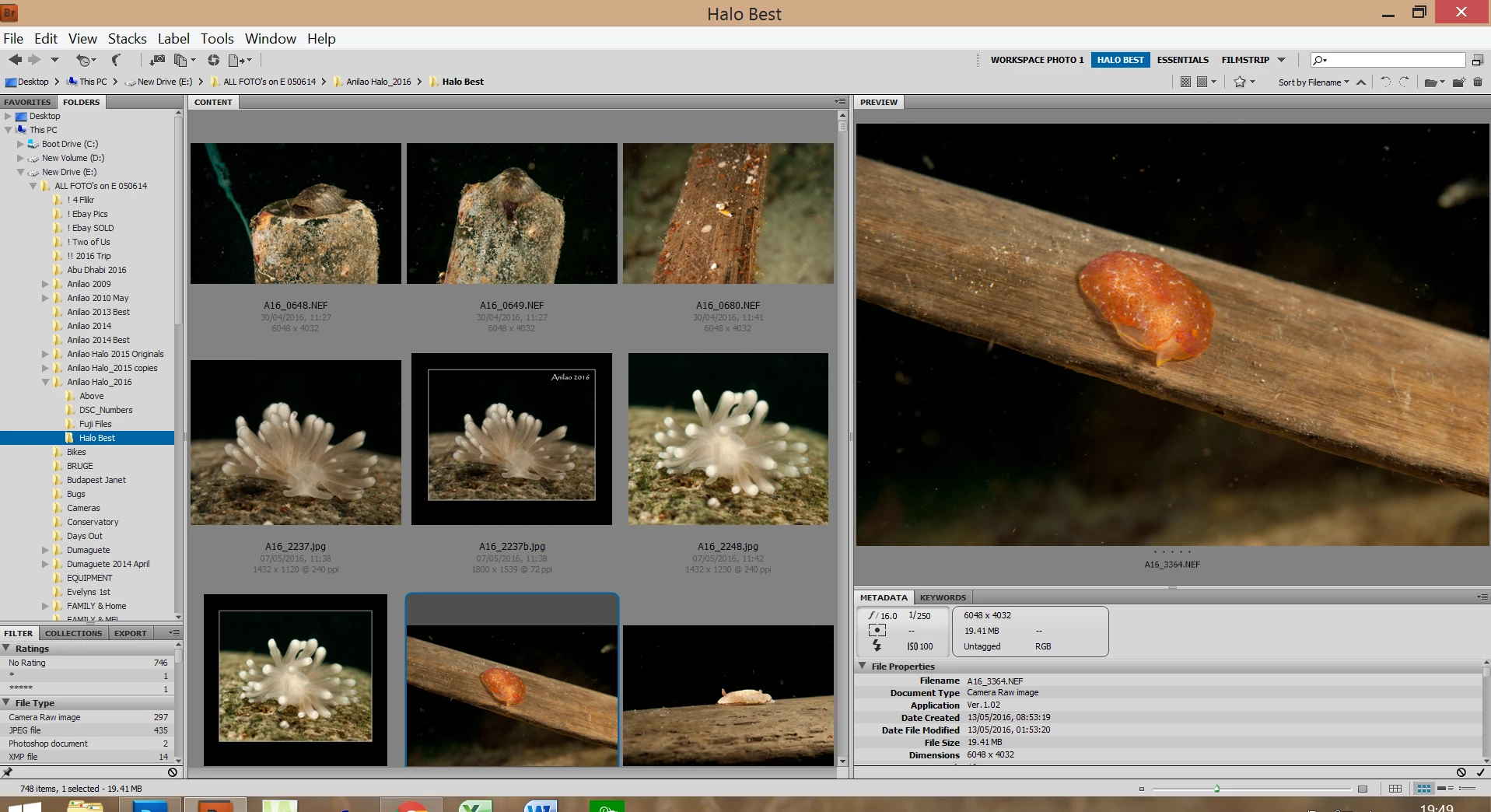This screenshot has height=812, width=1491.
Task: Select the Filmstrip workspace
Action: click(1244, 60)
